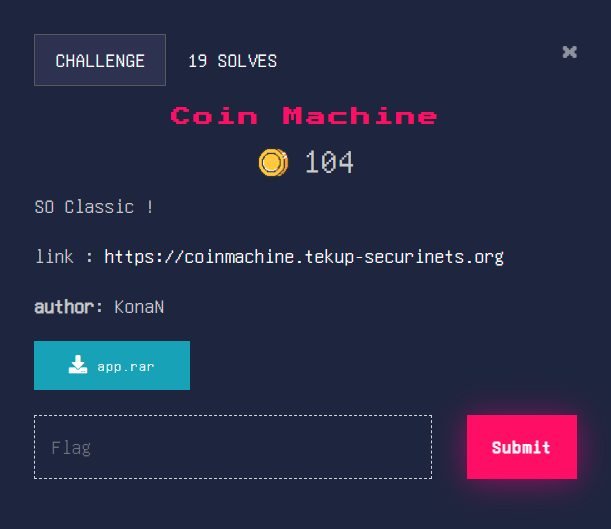Click the download arrow icon on app.rar
Screen dimensions: 611x529
coord(78,365)
